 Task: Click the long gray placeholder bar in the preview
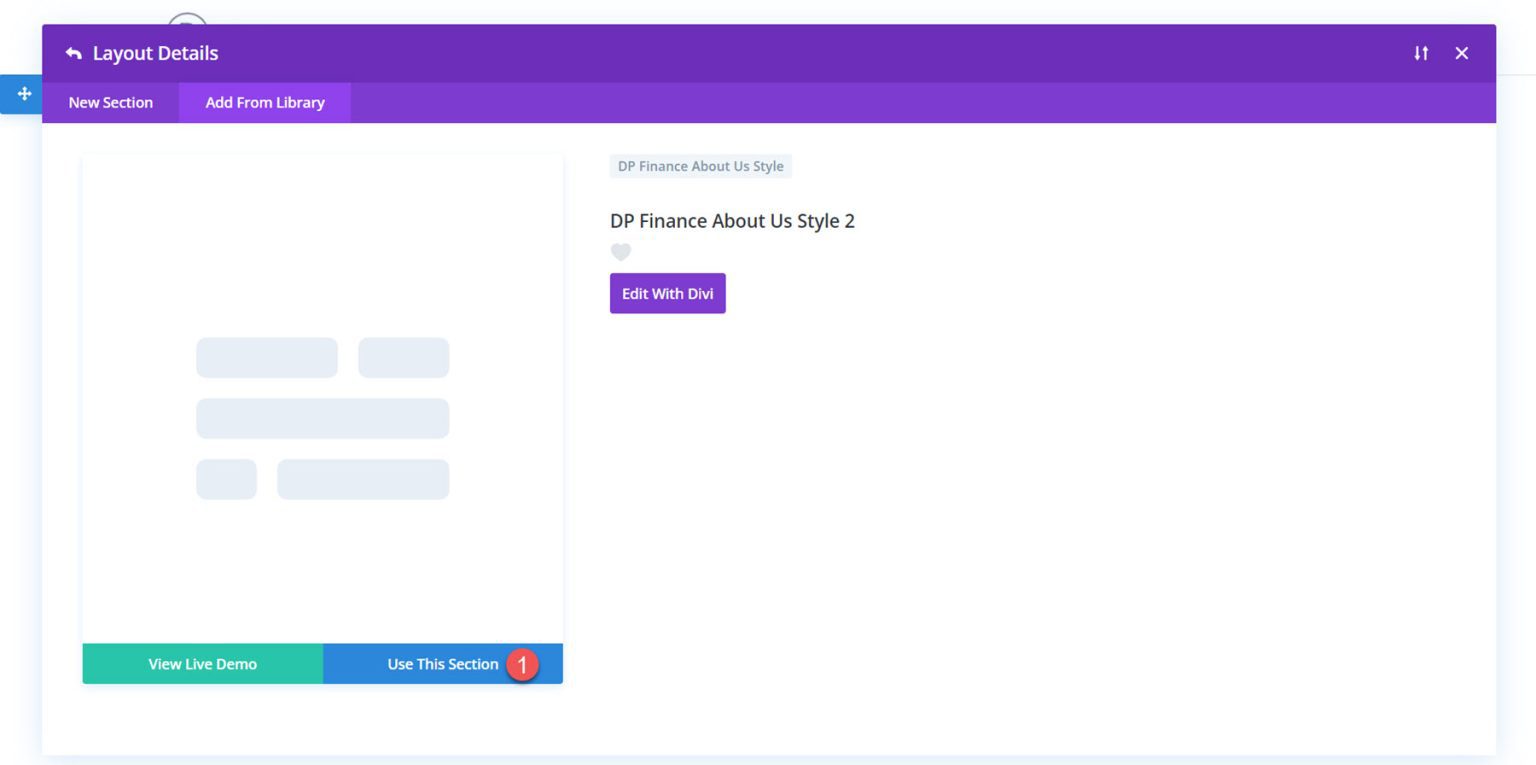pyautogui.click(x=322, y=418)
